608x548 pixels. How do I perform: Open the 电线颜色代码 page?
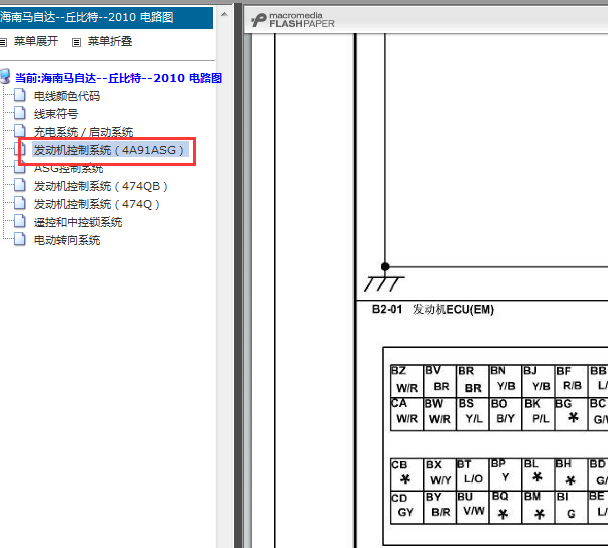(x=67, y=96)
